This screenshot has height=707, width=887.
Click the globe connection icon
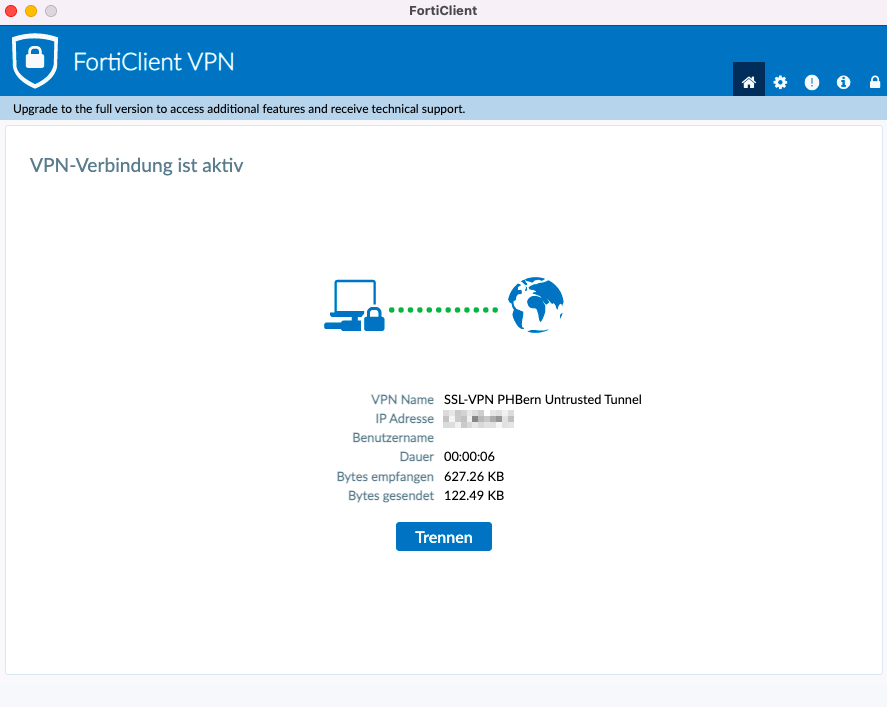pos(535,306)
